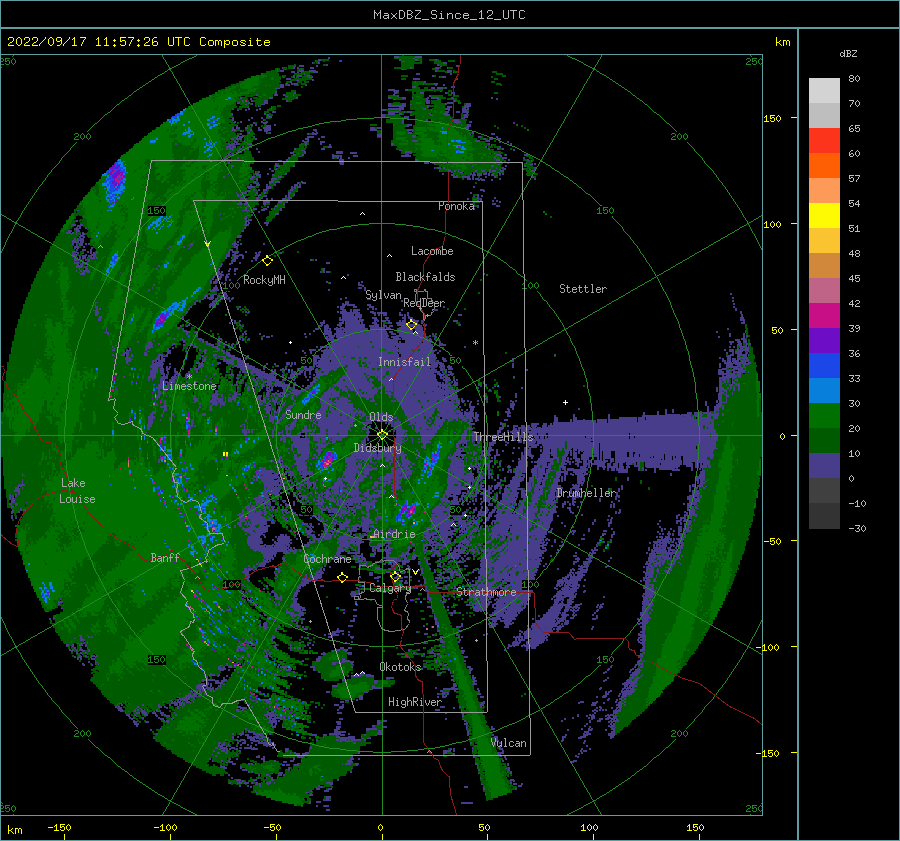This screenshot has height=841, width=900.
Task: Click the HighRiver label
Action: point(415,702)
